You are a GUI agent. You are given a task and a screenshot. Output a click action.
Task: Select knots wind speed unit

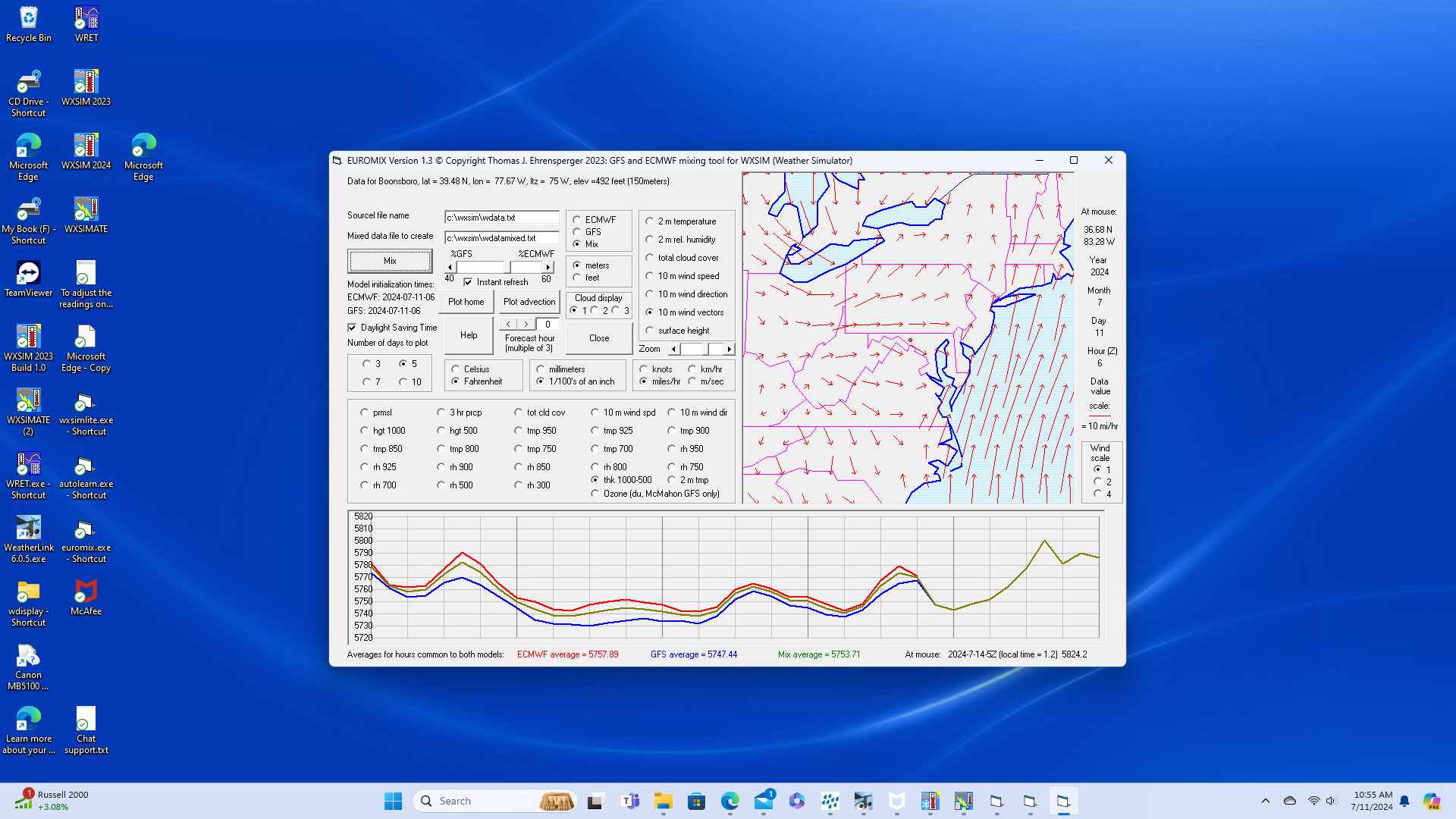644,369
